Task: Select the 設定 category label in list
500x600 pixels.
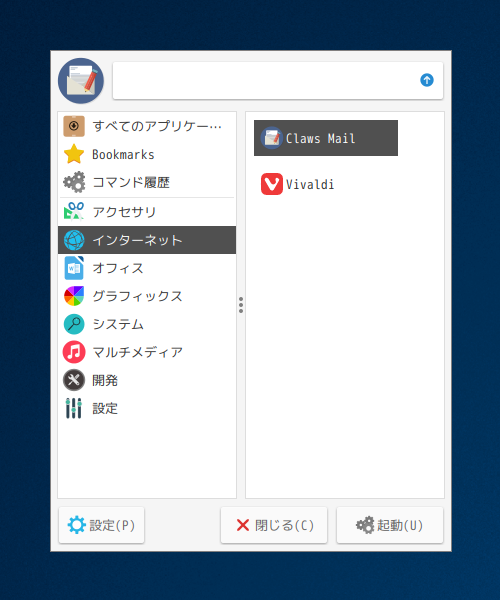Action: pos(105,408)
